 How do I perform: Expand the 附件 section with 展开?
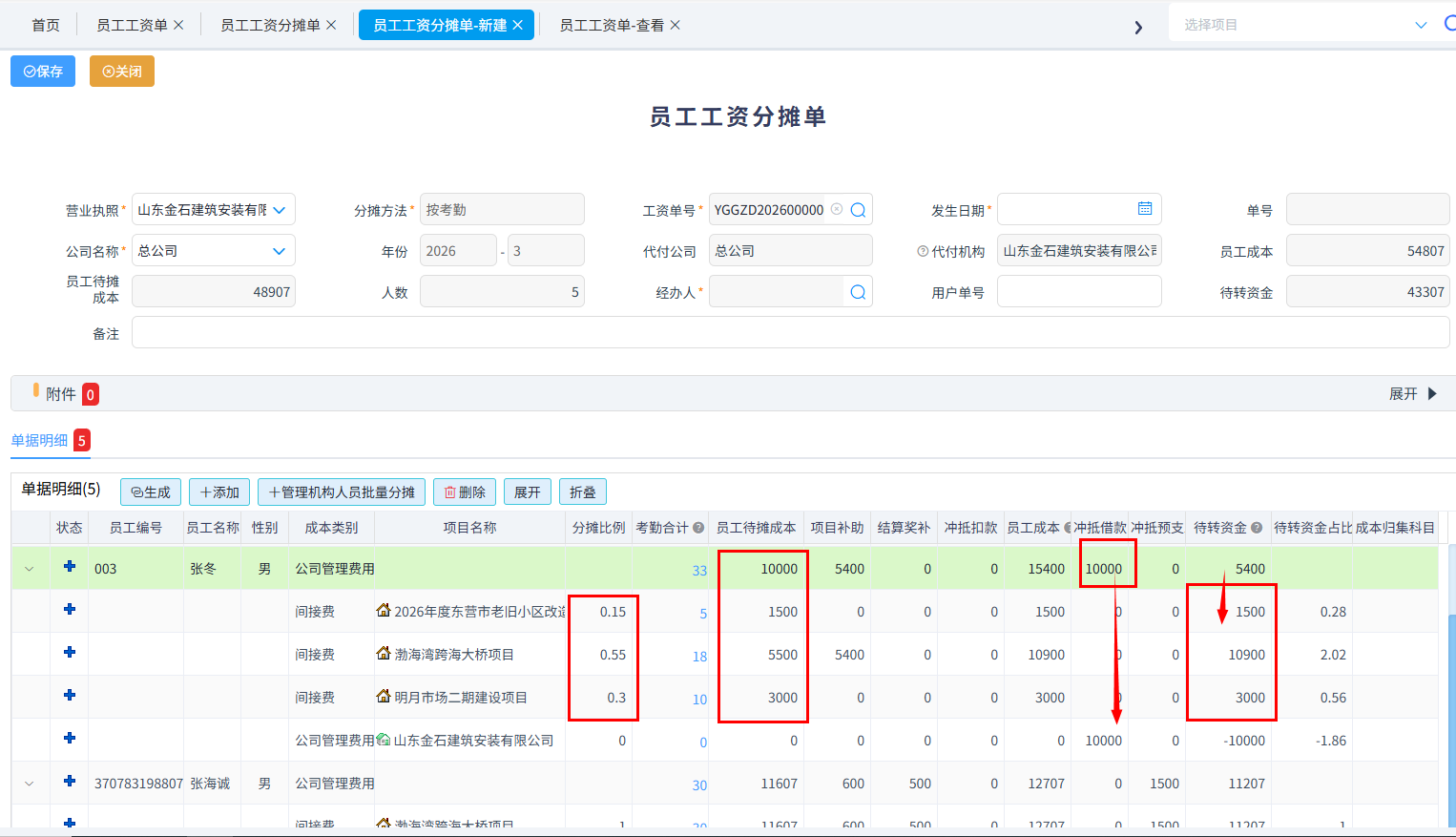1413,394
